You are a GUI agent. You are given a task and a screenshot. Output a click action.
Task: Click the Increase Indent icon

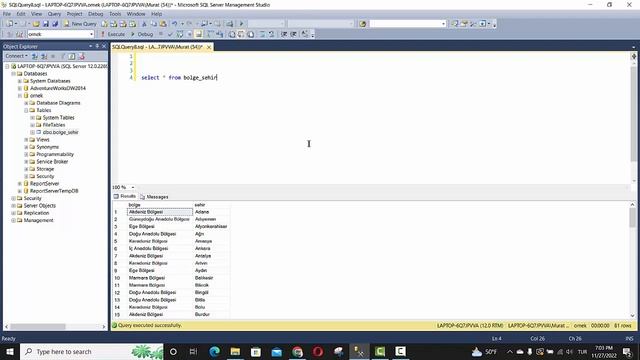(x=293, y=34)
